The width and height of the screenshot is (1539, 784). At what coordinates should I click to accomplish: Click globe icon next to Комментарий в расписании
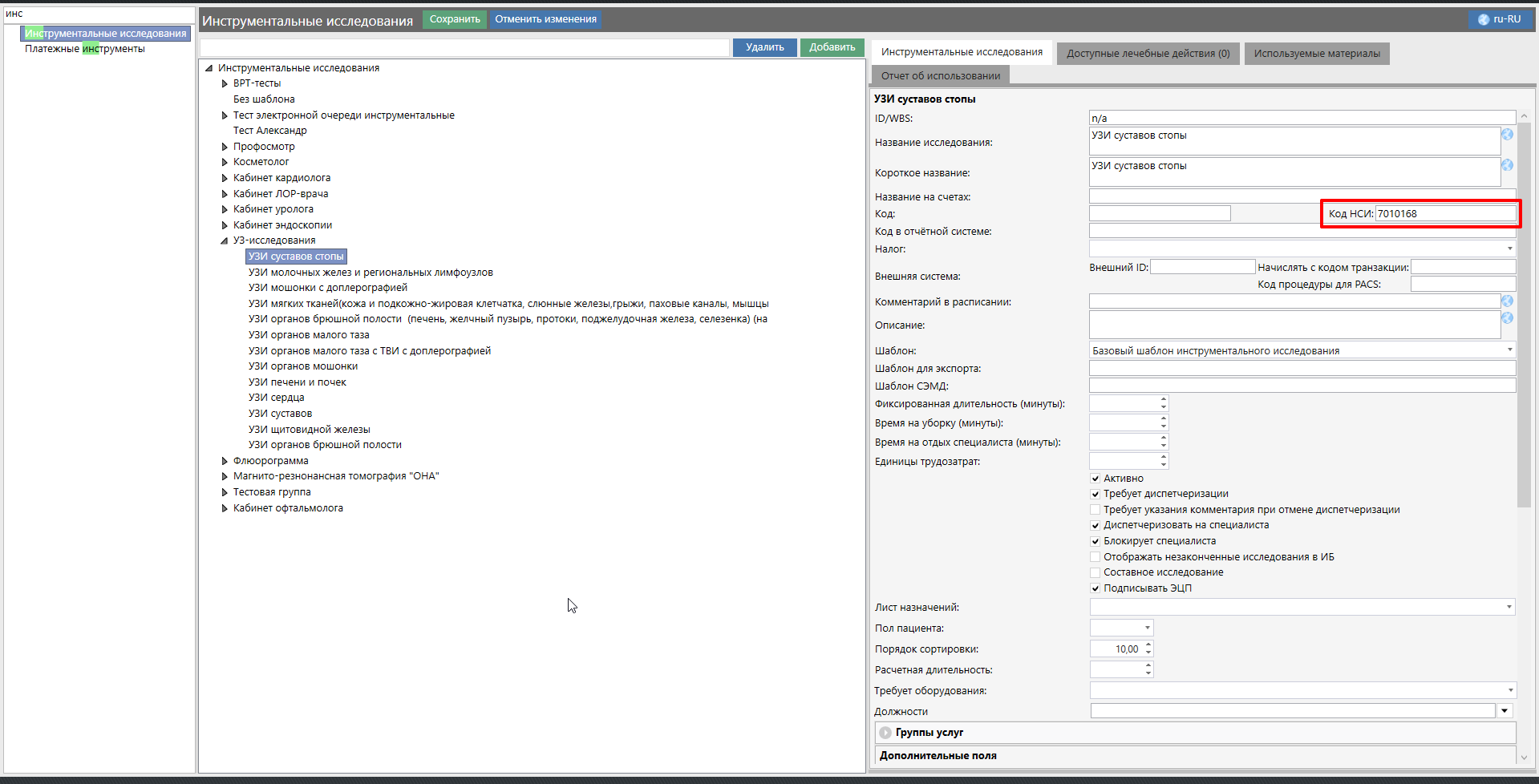(1507, 301)
